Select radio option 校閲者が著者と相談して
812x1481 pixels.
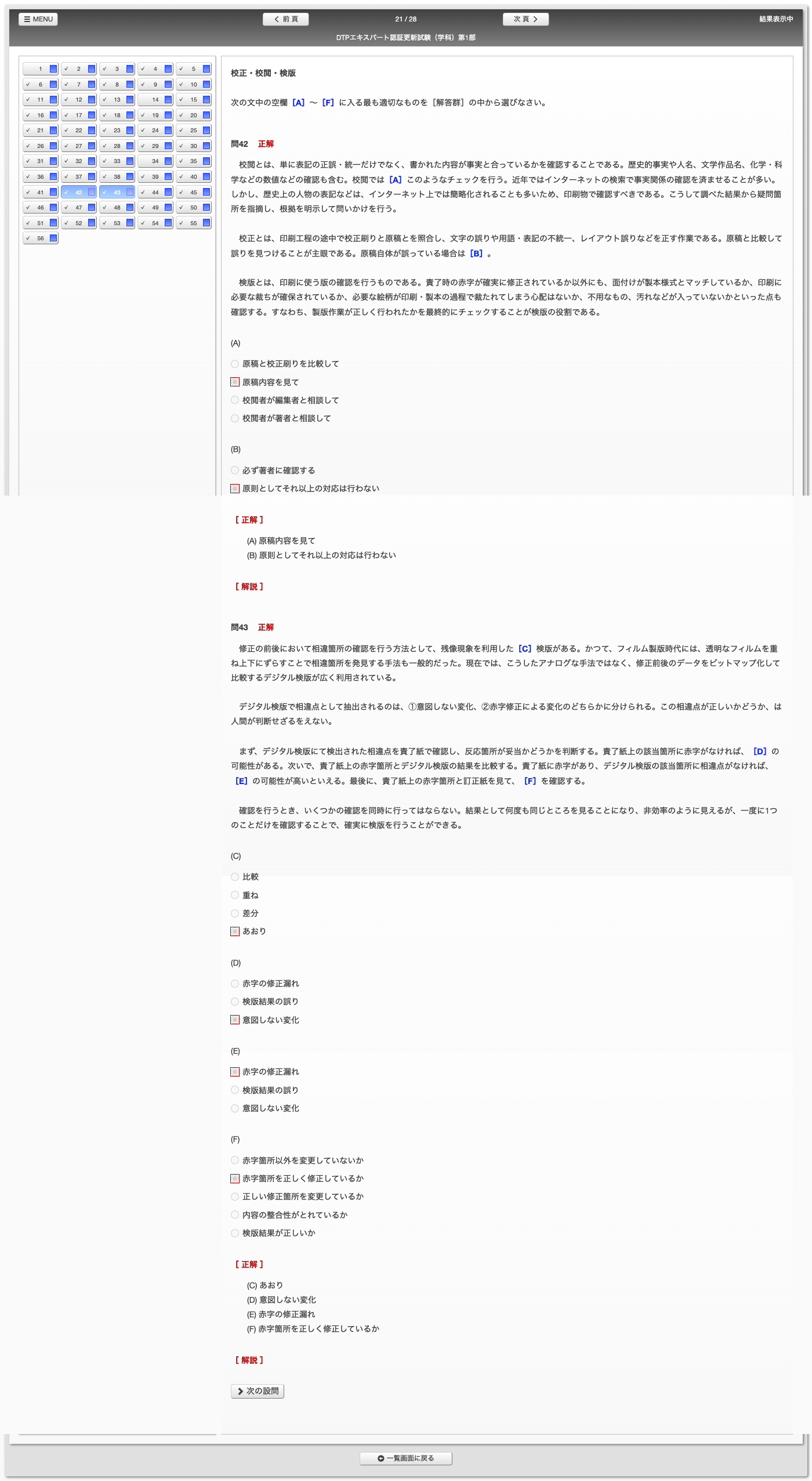click(235, 418)
